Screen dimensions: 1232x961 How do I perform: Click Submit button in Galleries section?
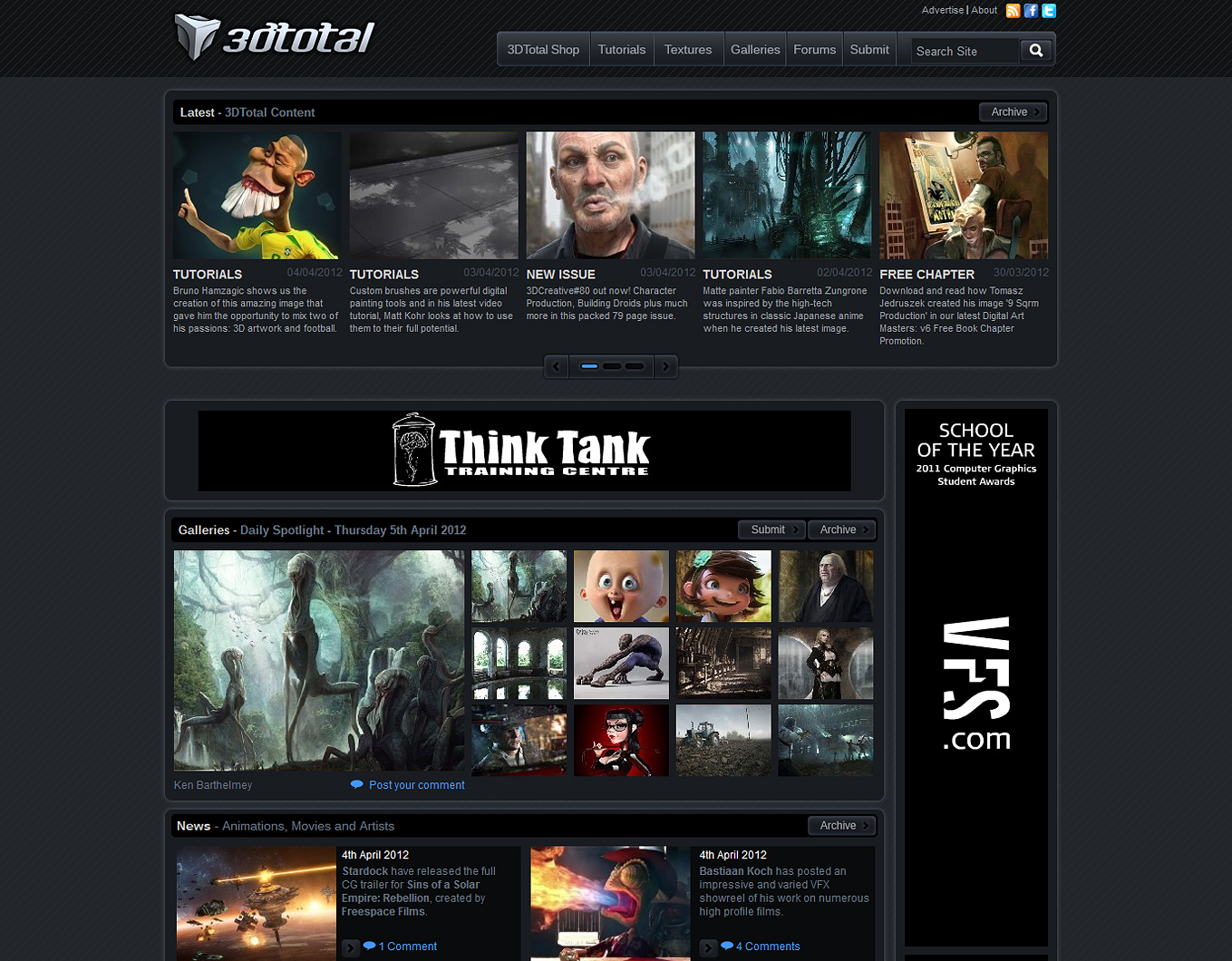tap(771, 529)
